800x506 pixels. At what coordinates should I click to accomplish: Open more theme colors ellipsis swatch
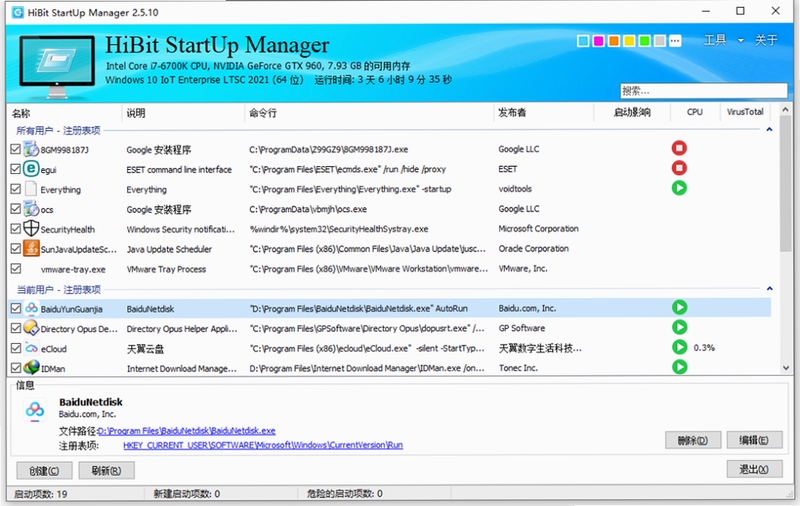coord(675,41)
